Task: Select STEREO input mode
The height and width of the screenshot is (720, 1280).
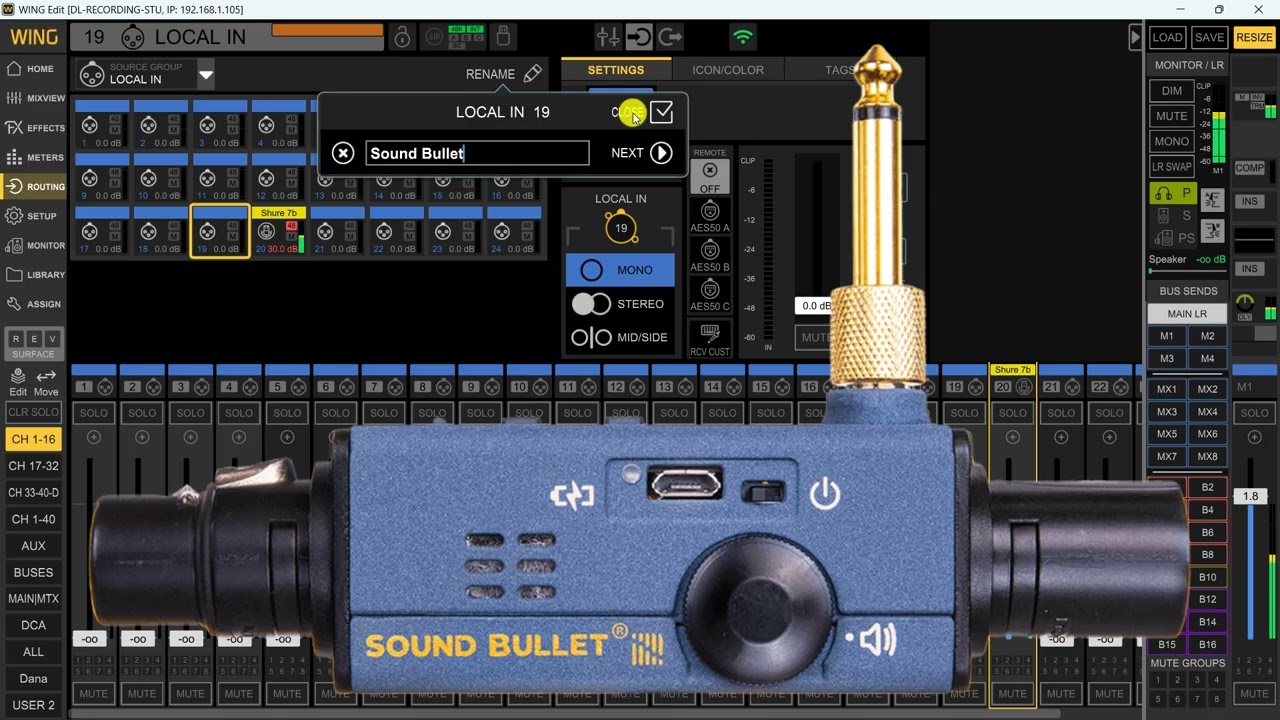Action: 620,304
